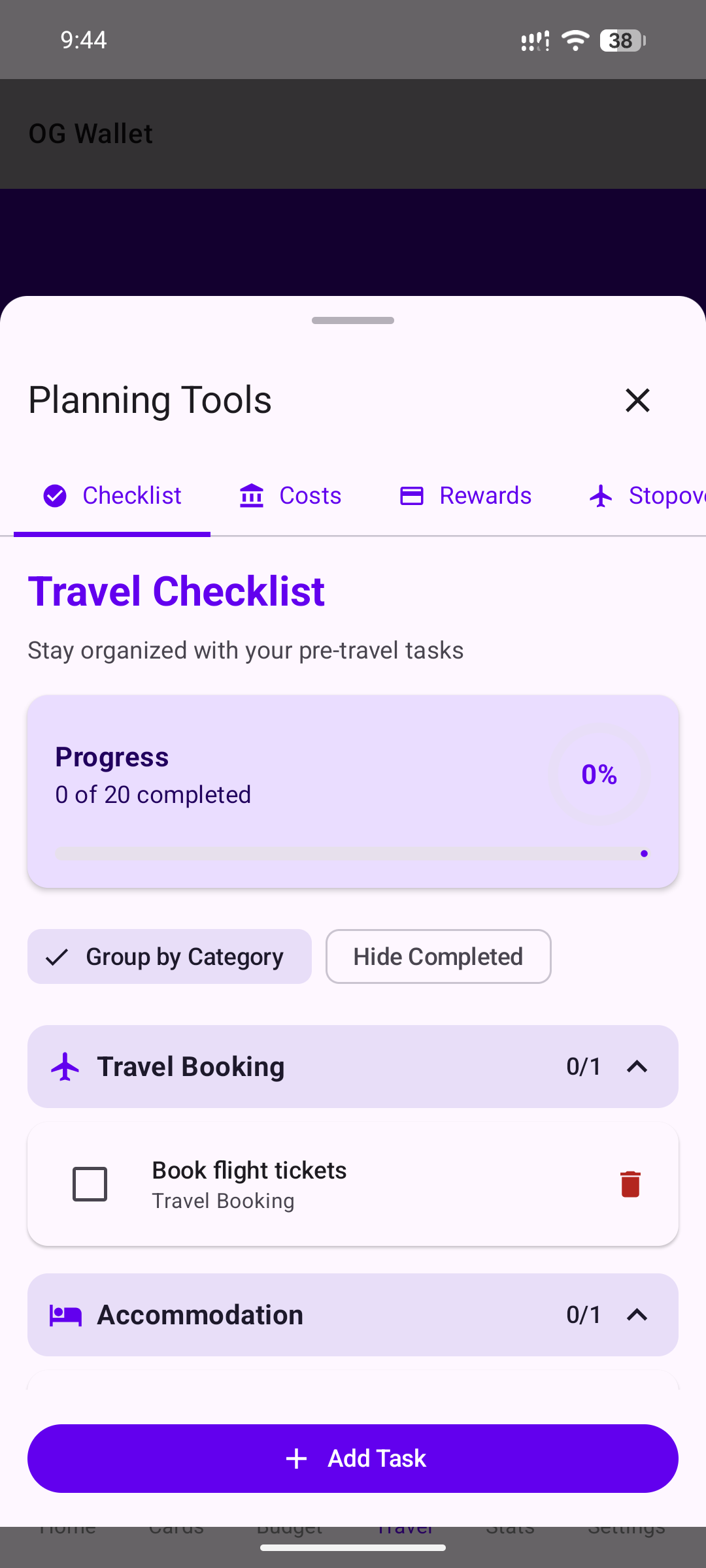Image resolution: width=706 pixels, height=1568 pixels.
Task: Delete the Book flight tickets task
Action: pyautogui.click(x=630, y=1184)
